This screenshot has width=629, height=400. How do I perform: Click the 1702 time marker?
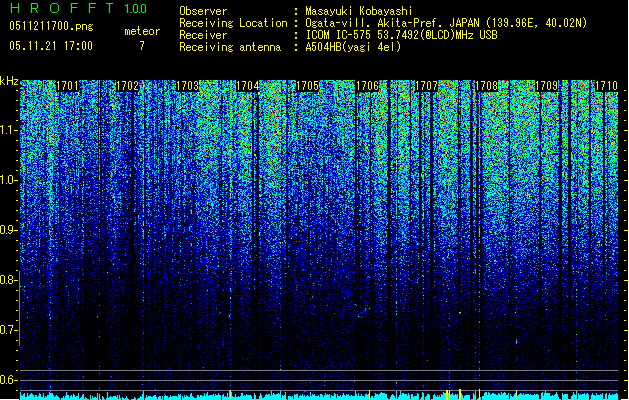click(127, 86)
